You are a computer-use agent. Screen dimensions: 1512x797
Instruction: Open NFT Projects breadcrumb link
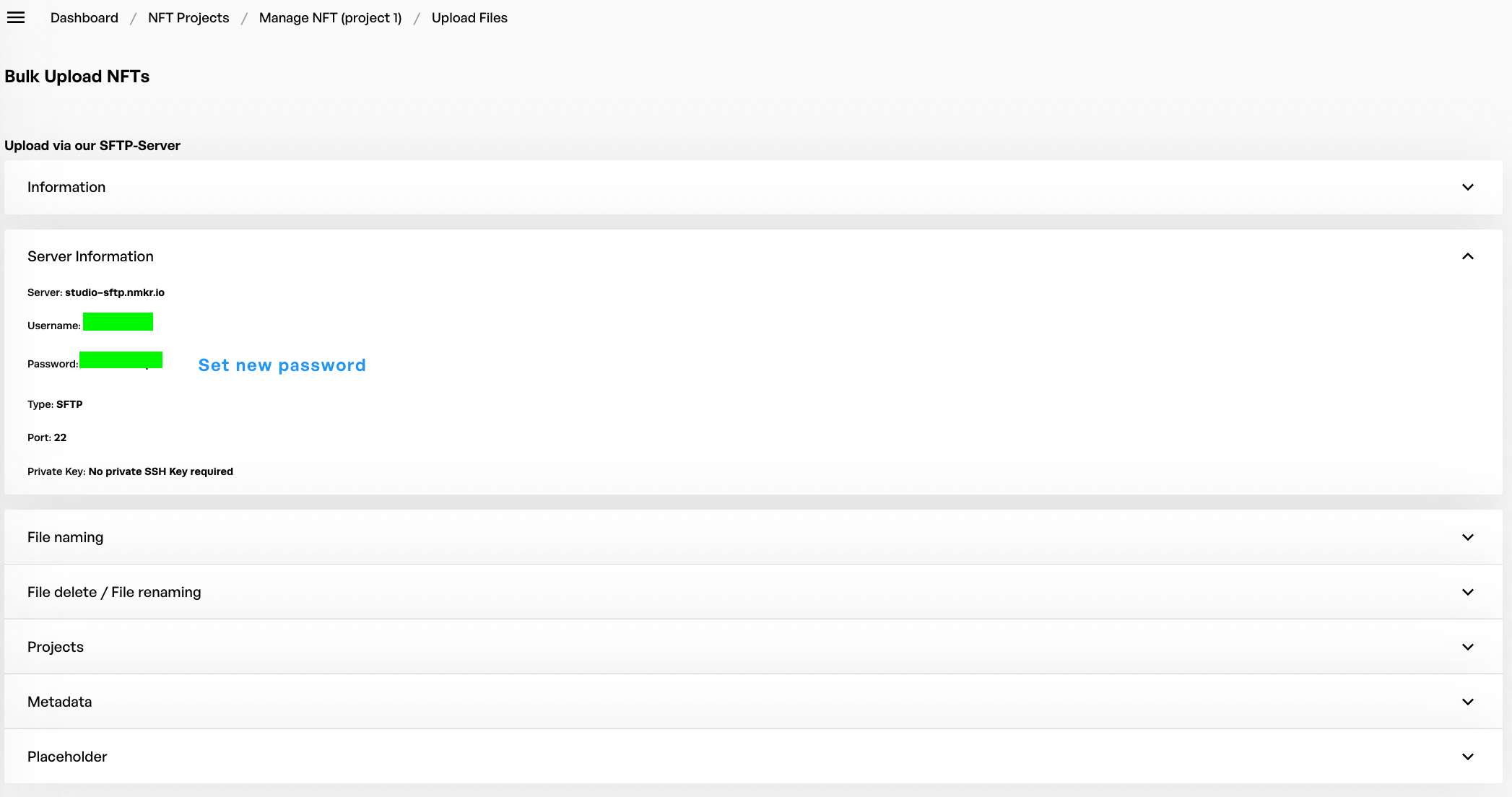tap(188, 18)
